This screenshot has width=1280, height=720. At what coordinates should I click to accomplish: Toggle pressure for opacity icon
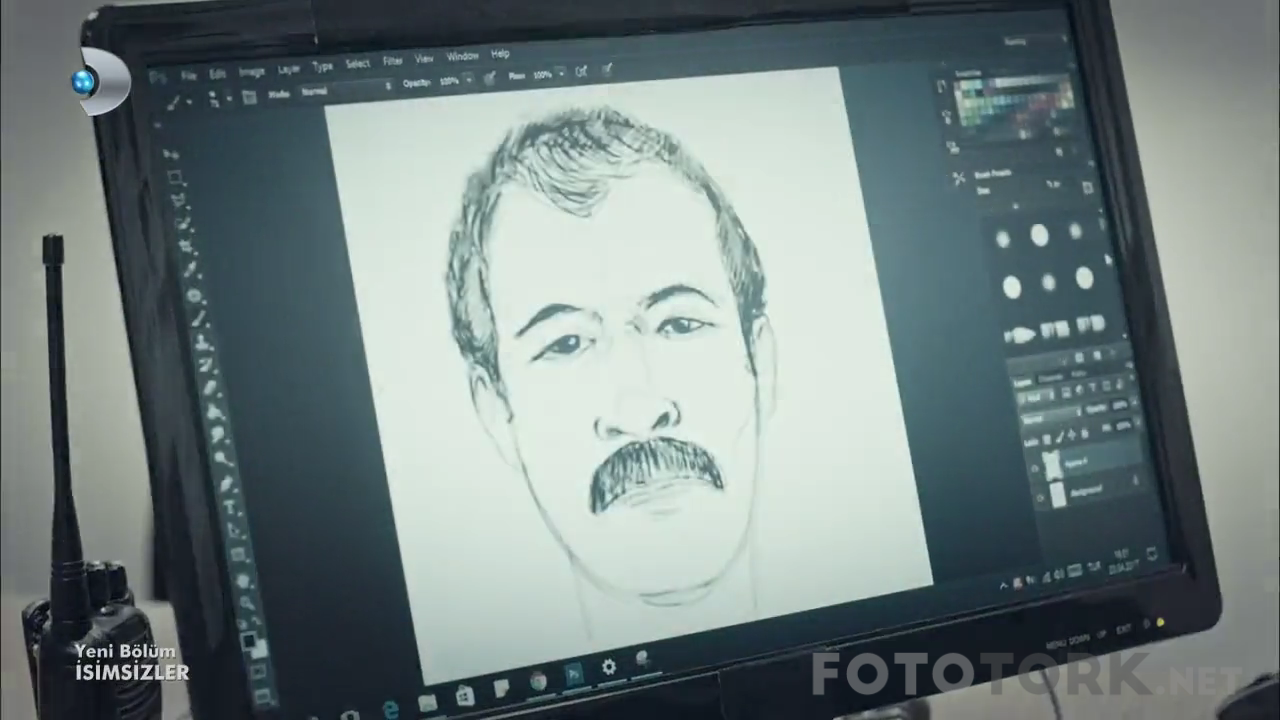tap(490, 78)
